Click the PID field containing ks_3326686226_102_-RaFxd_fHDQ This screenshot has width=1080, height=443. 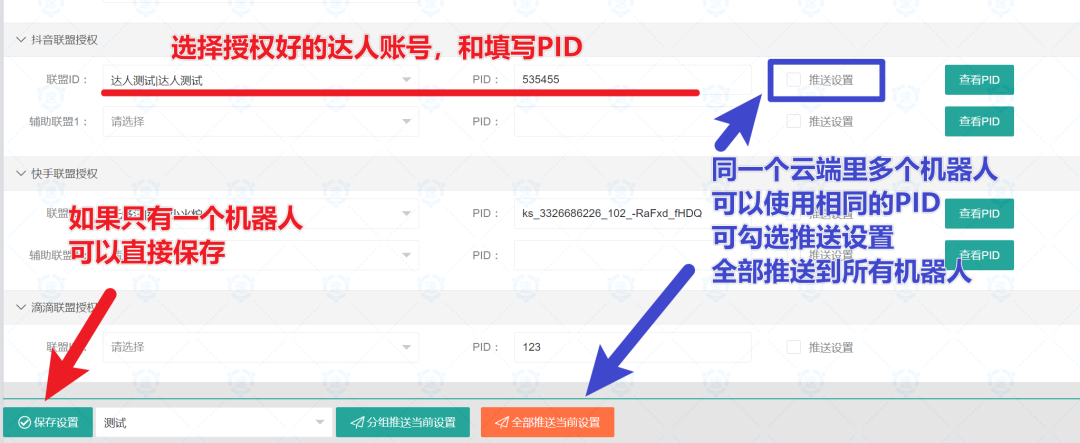[632, 214]
